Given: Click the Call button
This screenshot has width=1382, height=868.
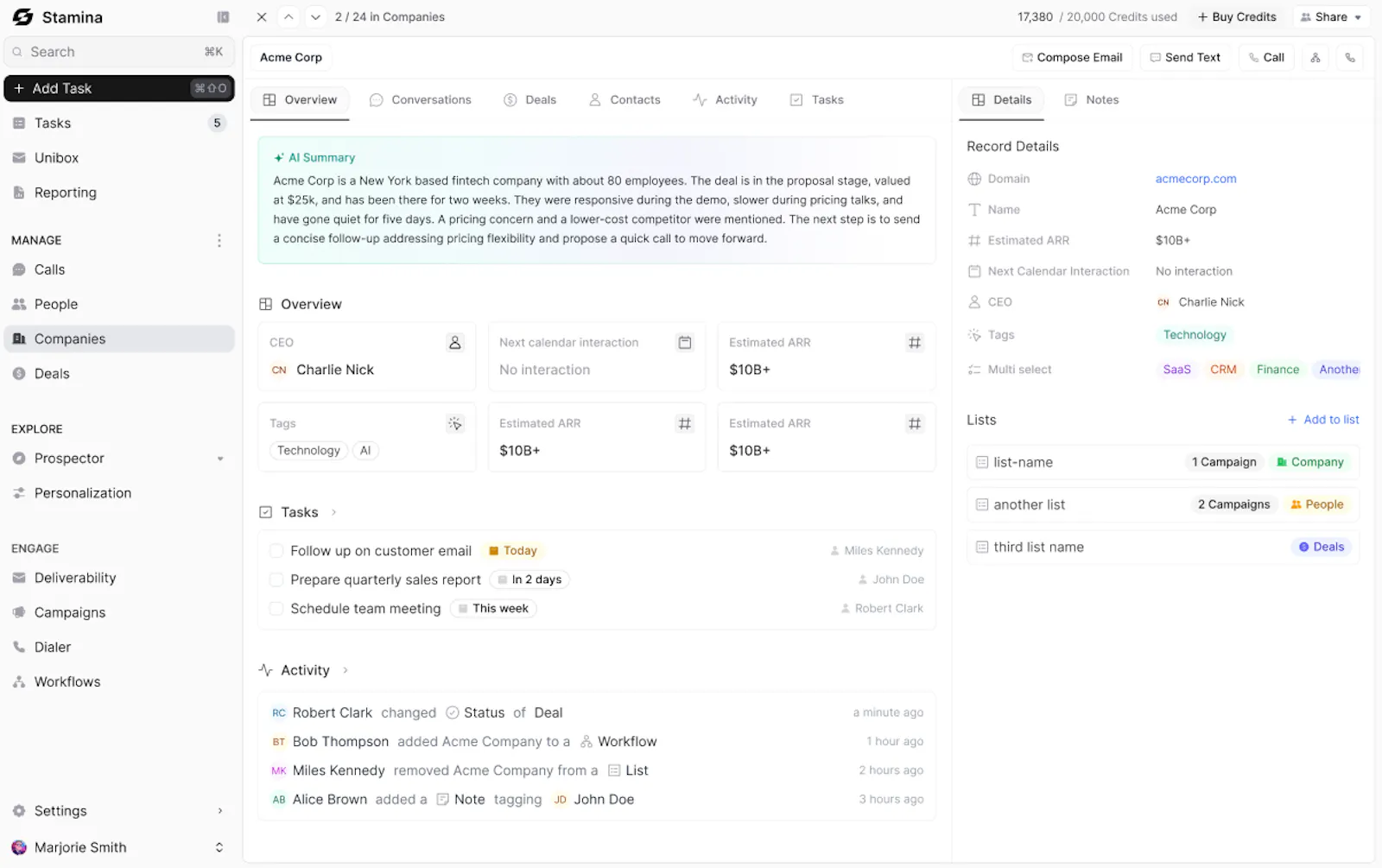Looking at the screenshot, I should [x=1266, y=58].
